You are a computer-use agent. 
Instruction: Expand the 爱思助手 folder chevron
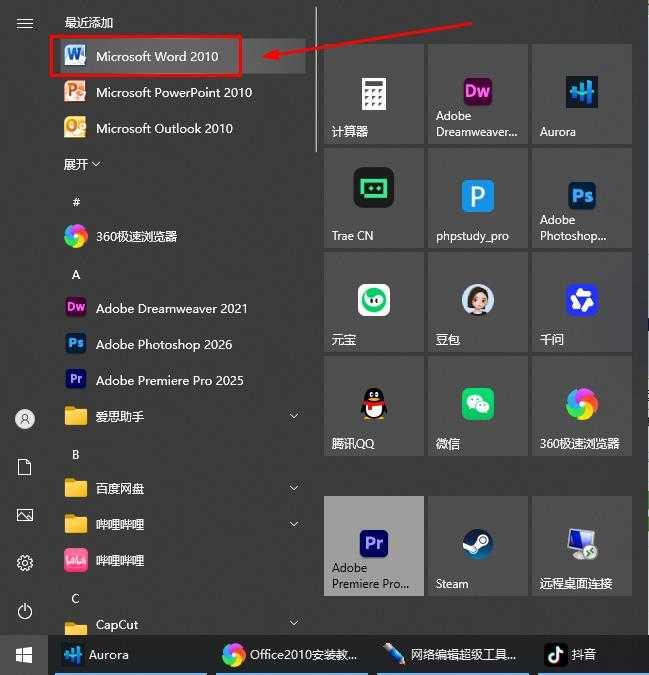294,416
